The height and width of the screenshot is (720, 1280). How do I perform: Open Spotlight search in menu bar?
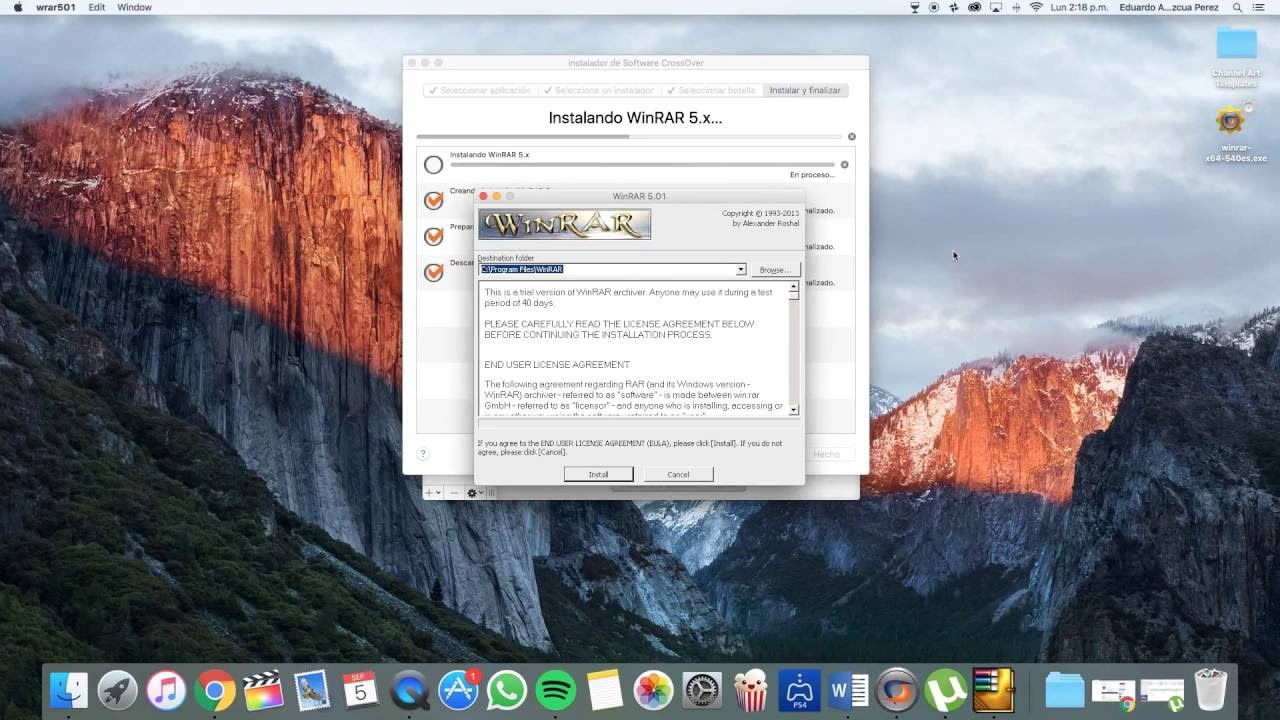coord(1236,7)
